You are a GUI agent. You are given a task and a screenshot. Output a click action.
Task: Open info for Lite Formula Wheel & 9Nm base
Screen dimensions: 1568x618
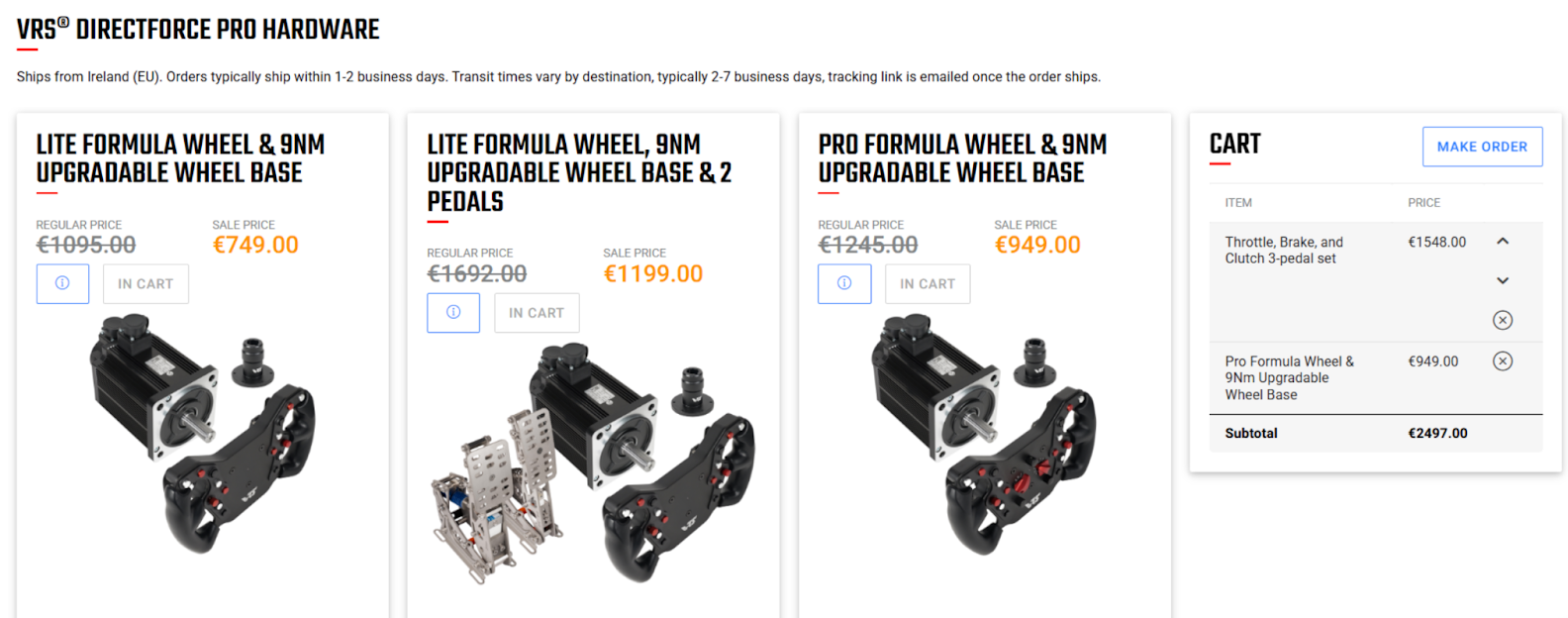coord(62,283)
